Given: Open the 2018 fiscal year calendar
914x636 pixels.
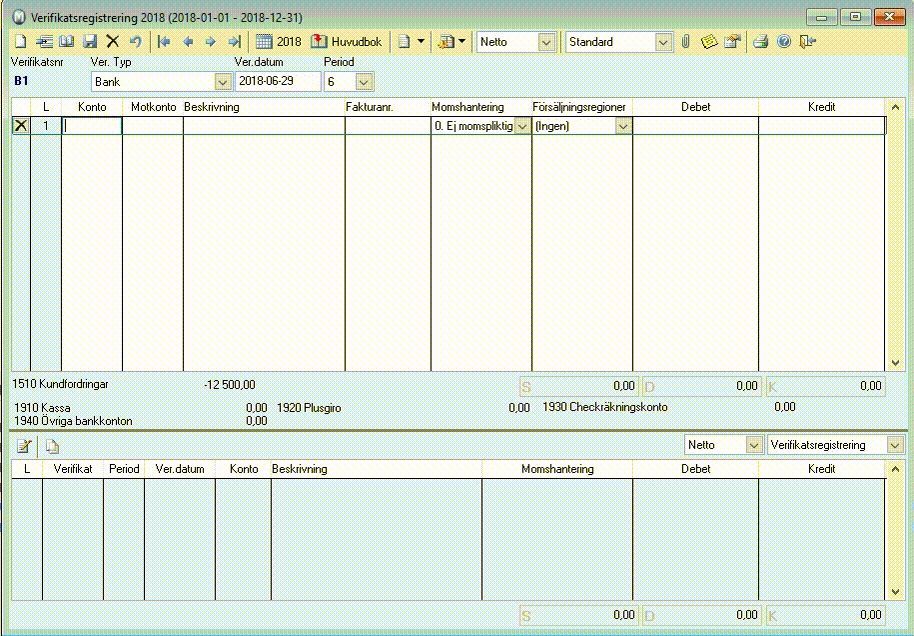Looking at the screenshot, I should 279,41.
